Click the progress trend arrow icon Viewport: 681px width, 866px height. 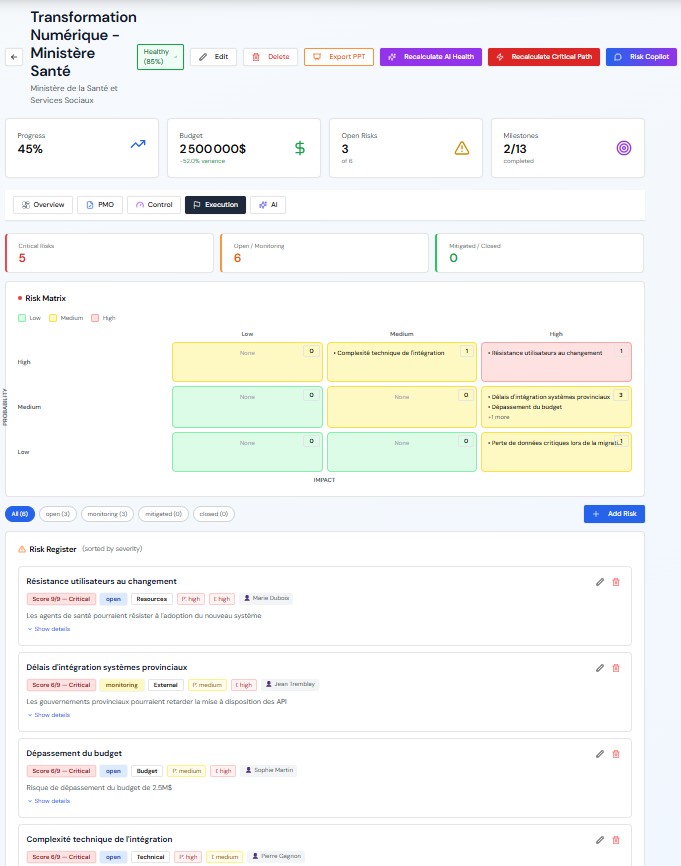(x=138, y=145)
